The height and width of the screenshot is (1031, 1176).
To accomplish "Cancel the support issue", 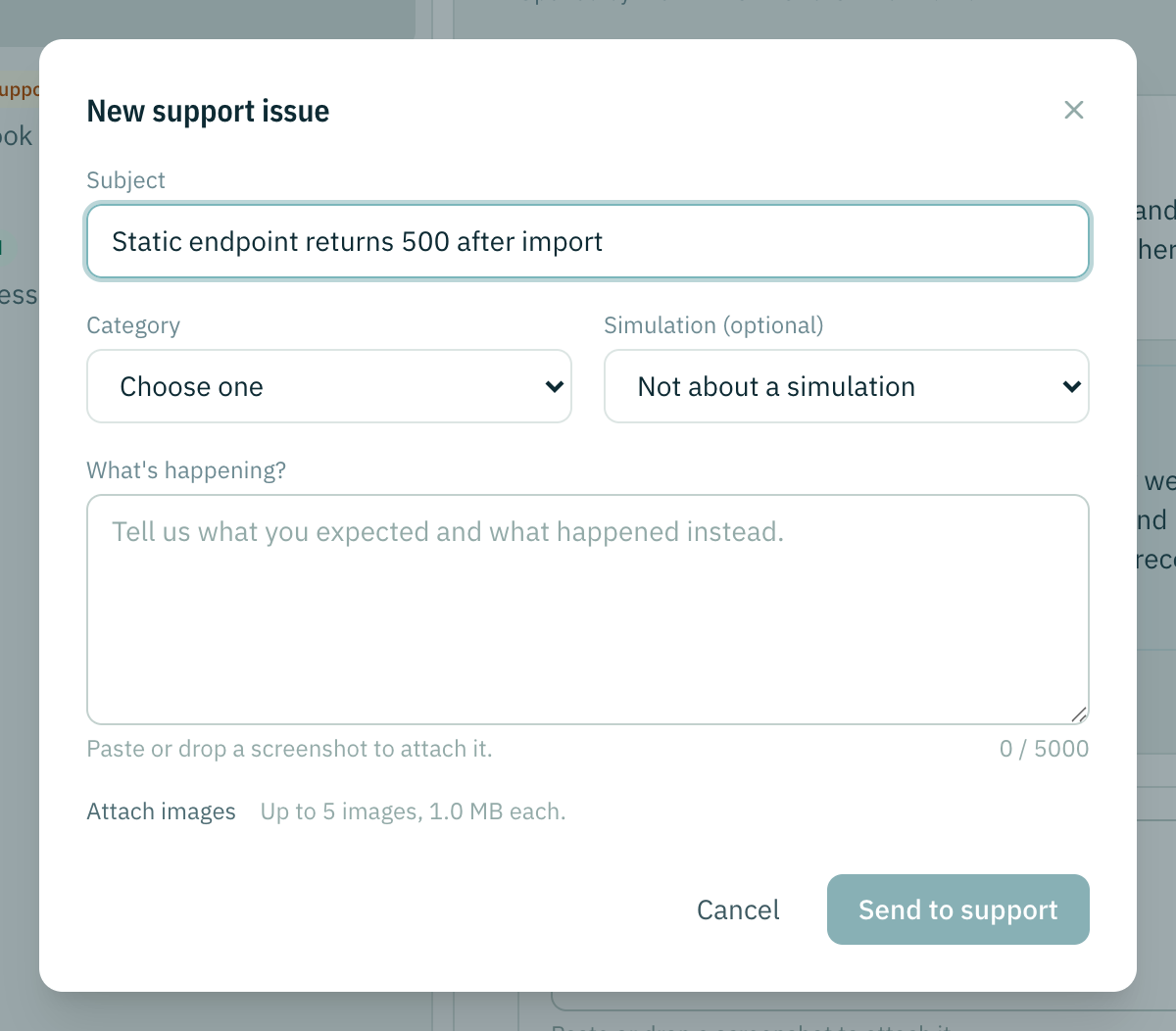I will [x=738, y=909].
